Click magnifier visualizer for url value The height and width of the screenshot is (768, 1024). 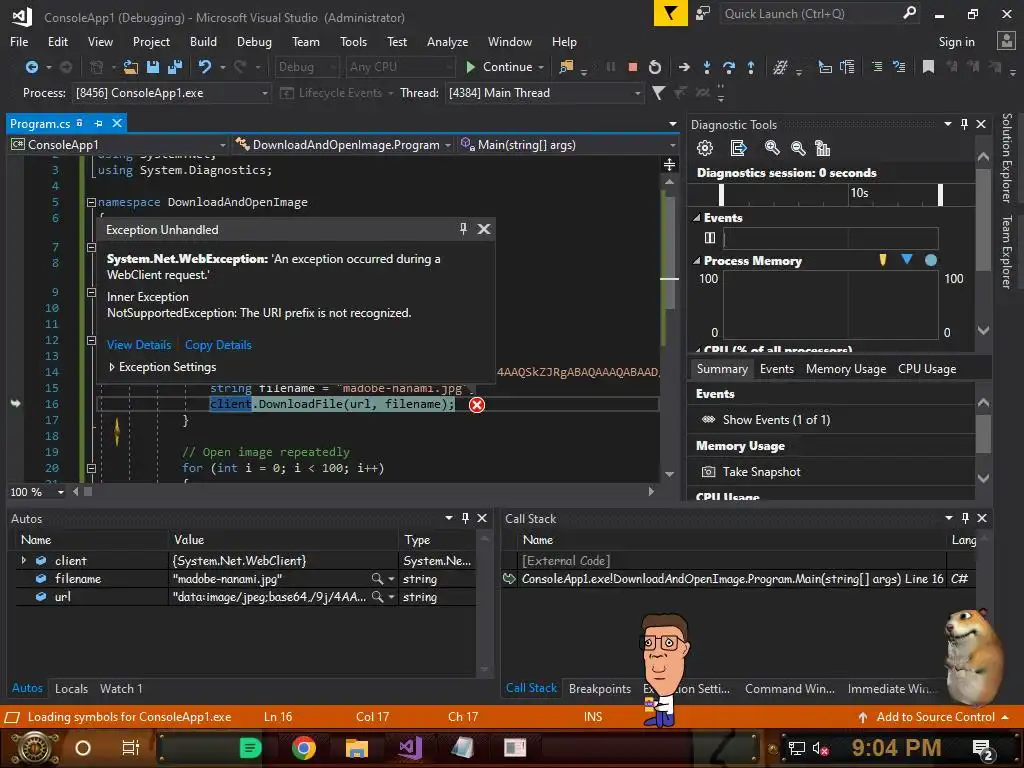pyautogui.click(x=377, y=596)
